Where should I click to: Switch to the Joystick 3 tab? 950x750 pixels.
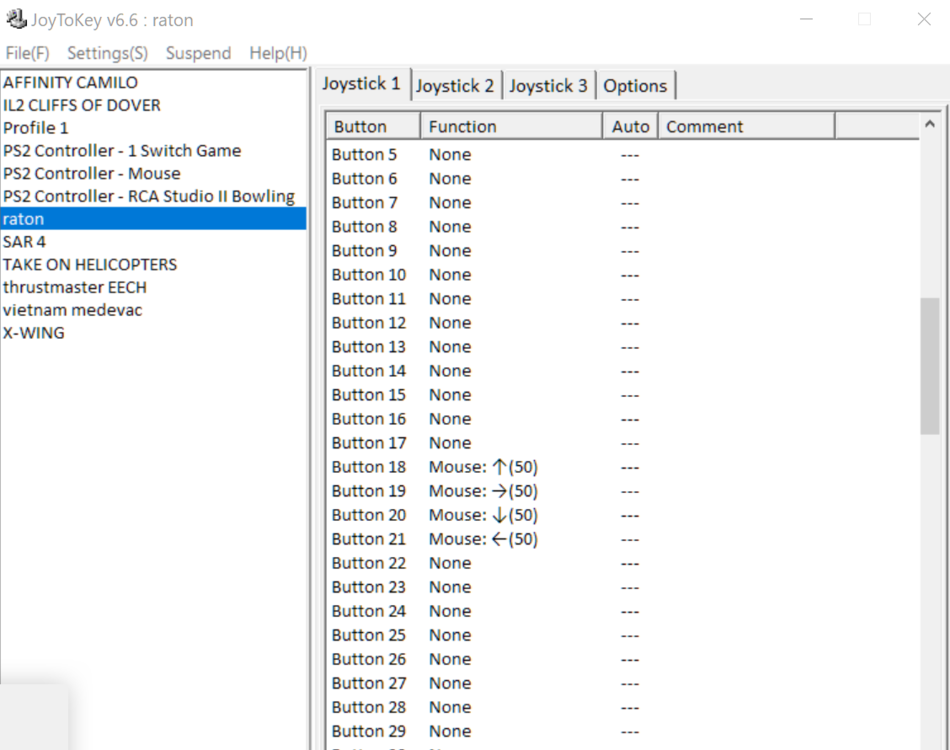point(548,85)
